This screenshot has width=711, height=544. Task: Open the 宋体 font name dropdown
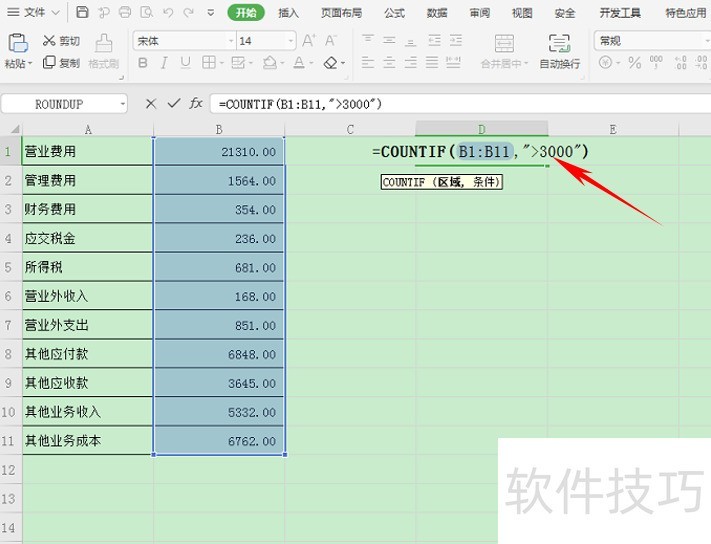(x=231, y=41)
